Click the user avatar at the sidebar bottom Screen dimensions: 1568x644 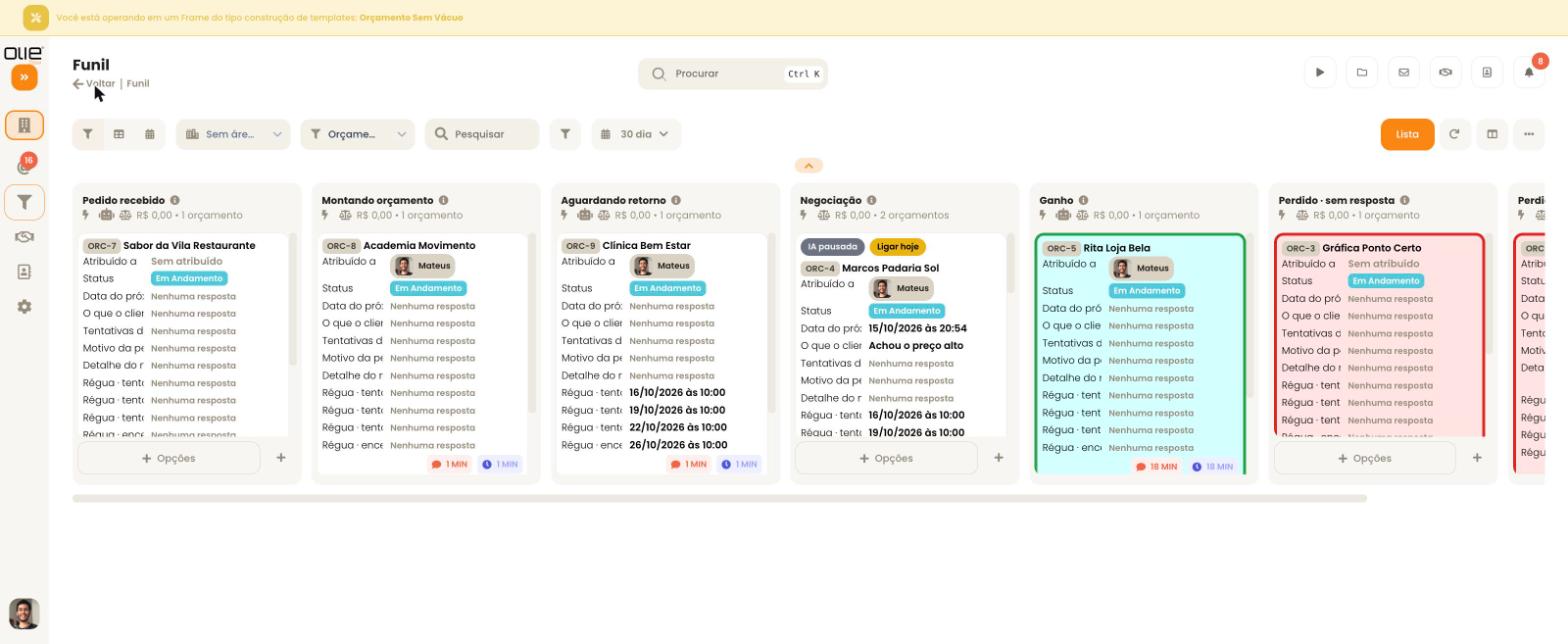(24, 613)
